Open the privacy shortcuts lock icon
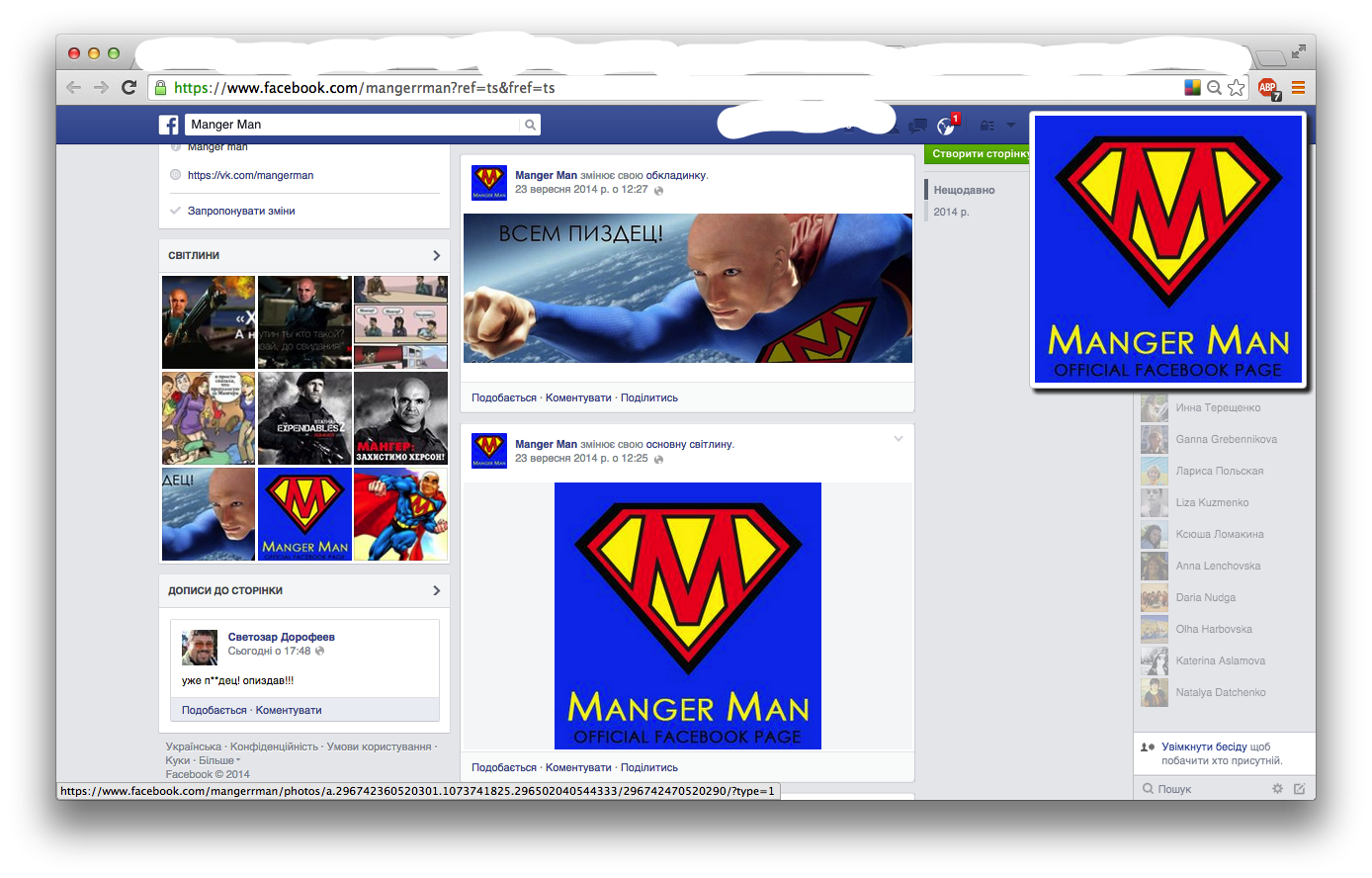 [x=986, y=126]
